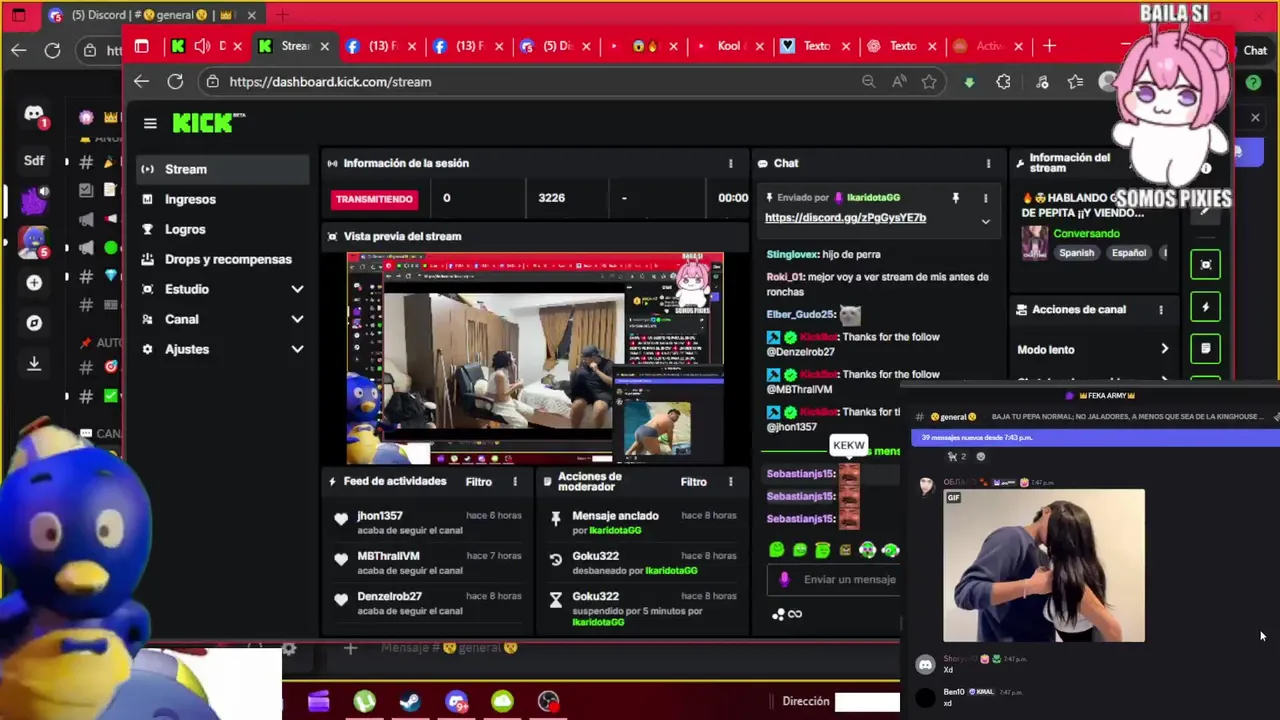The height and width of the screenshot is (720, 1280).
Task: Click the green screenshot widget button
Action: [x=1206, y=265]
